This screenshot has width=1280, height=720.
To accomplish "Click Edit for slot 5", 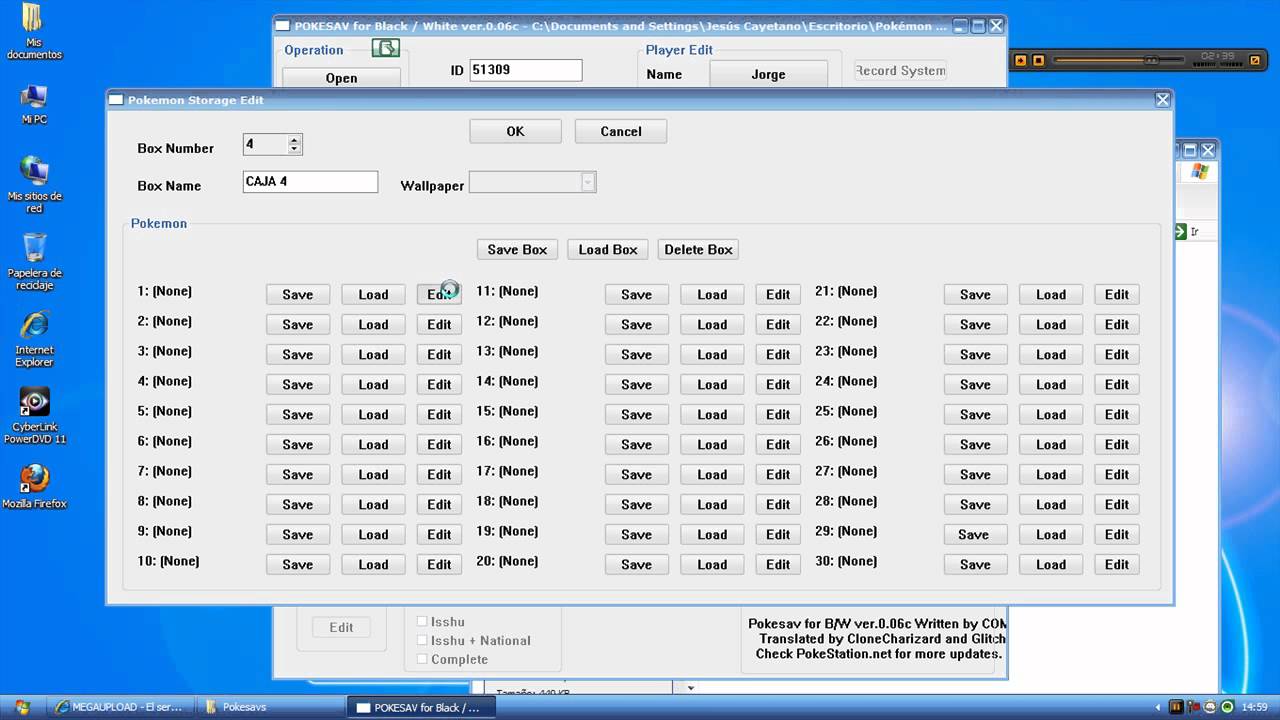I will coord(439,414).
